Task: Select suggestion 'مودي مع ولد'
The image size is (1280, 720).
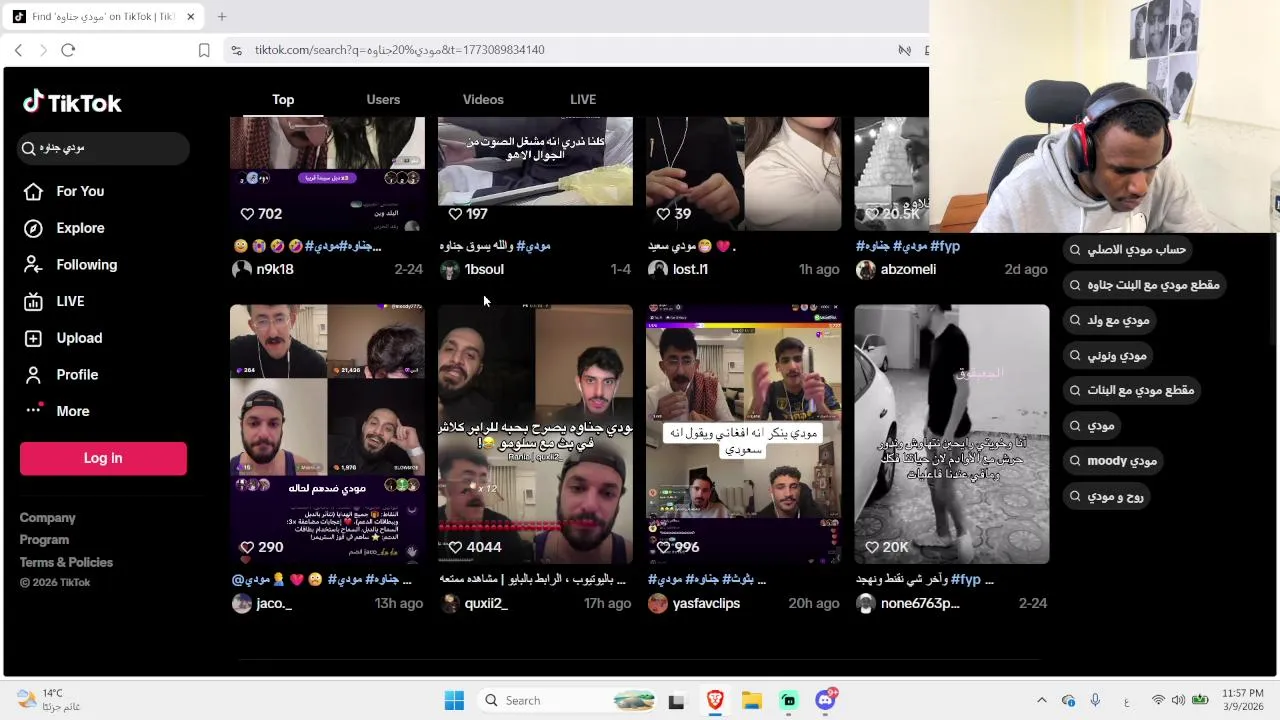Action: point(1108,320)
